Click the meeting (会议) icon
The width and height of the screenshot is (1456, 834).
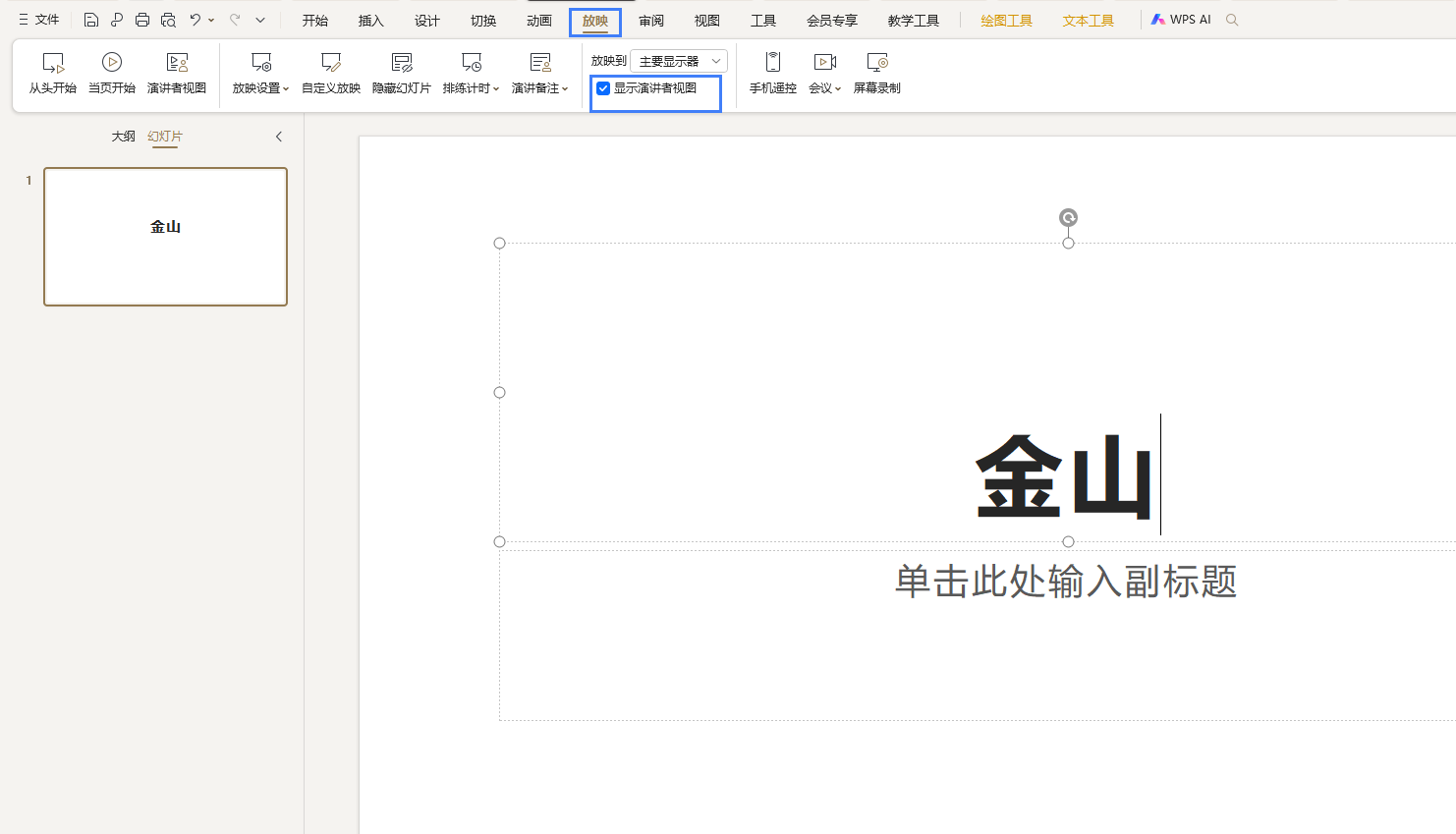825,63
